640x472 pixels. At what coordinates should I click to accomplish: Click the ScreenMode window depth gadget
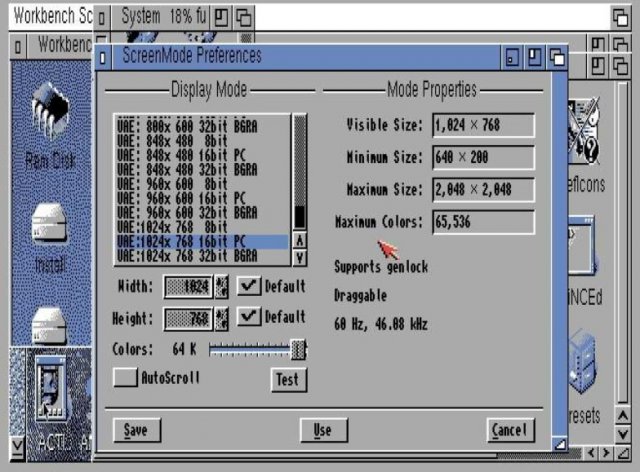click(x=557, y=57)
